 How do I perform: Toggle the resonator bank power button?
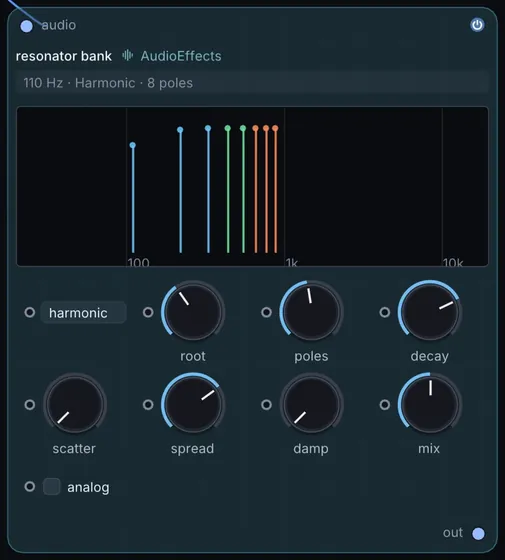pos(477,25)
